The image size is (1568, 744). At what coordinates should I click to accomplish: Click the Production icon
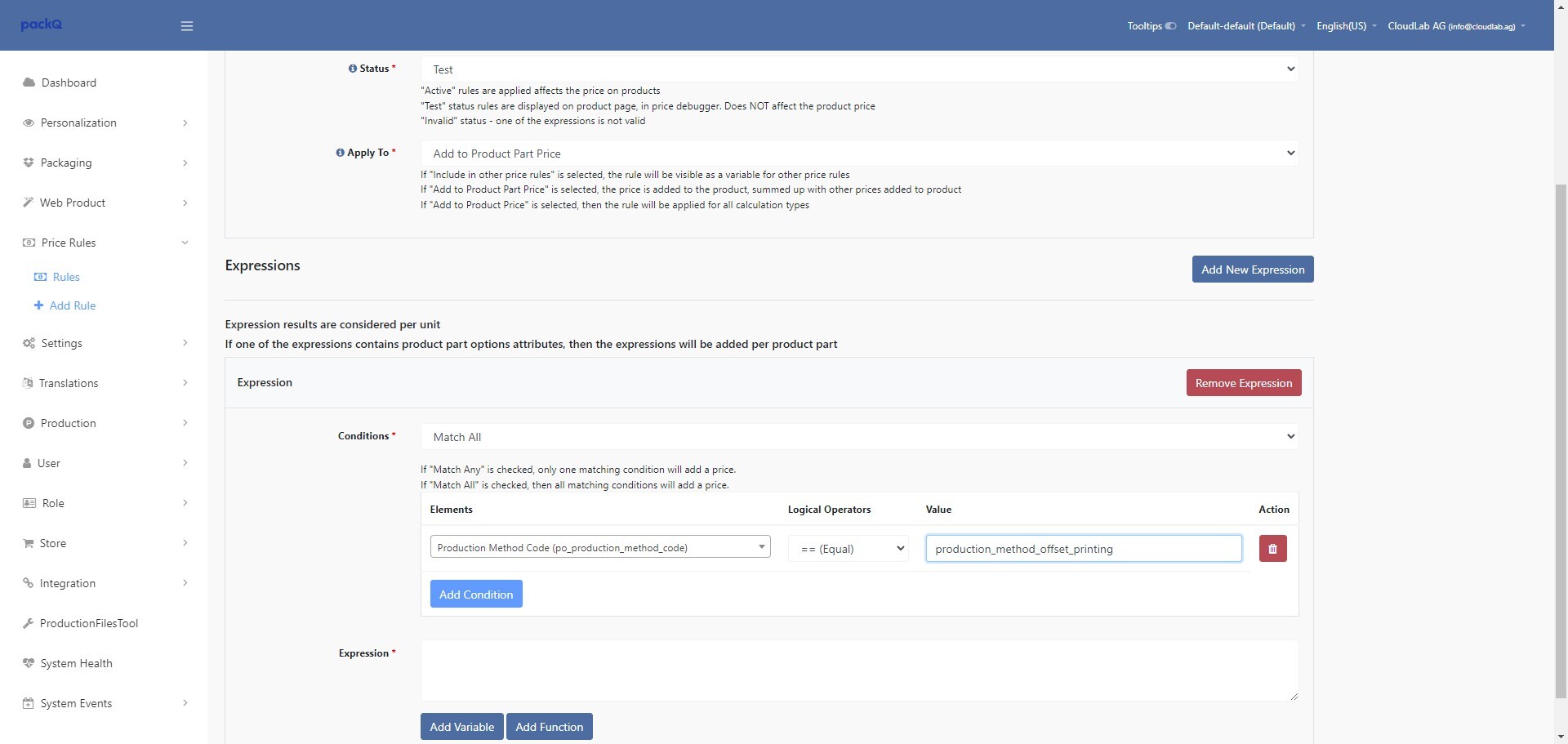pos(29,423)
